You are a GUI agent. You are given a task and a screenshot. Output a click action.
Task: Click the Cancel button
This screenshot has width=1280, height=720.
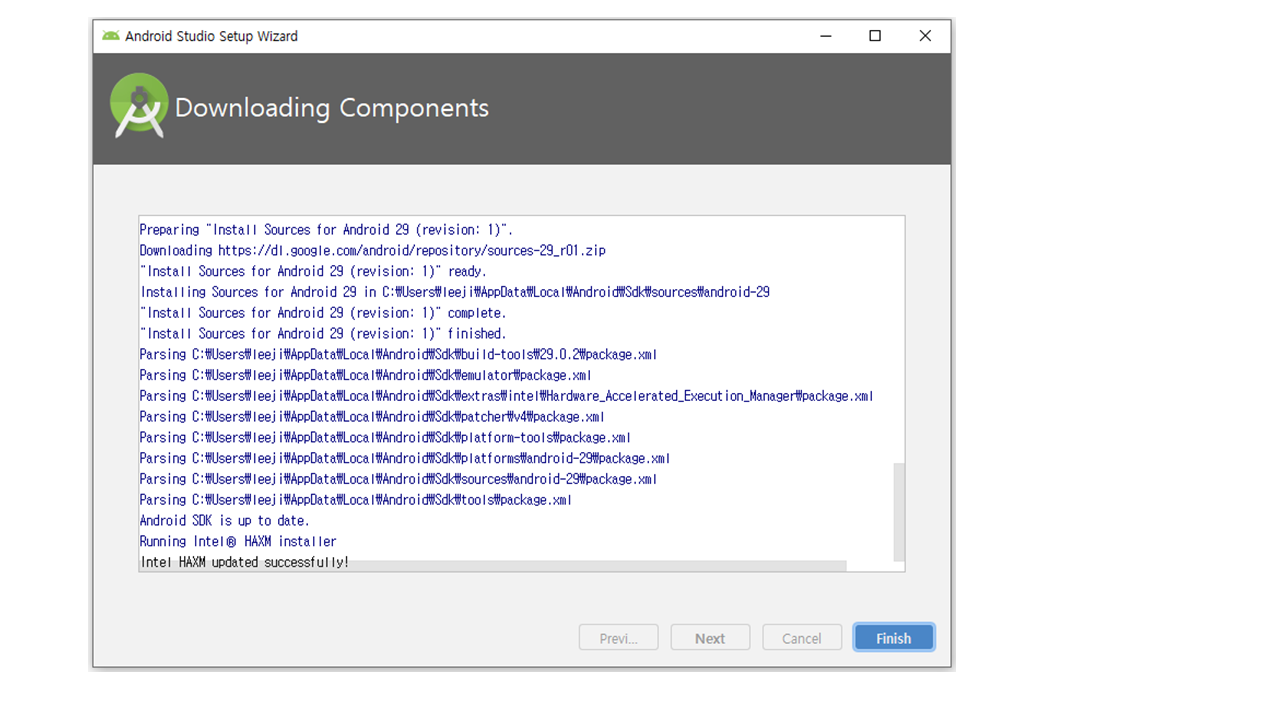pos(801,638)
